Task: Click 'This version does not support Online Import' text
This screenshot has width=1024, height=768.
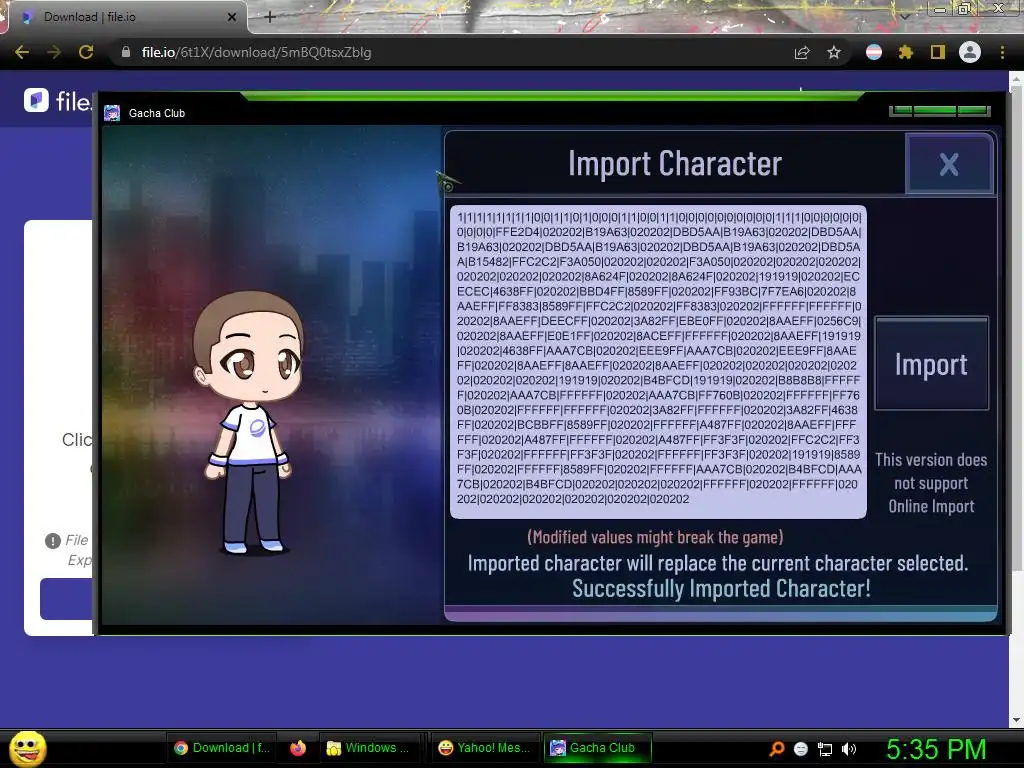Action: (x=931, y=483)
